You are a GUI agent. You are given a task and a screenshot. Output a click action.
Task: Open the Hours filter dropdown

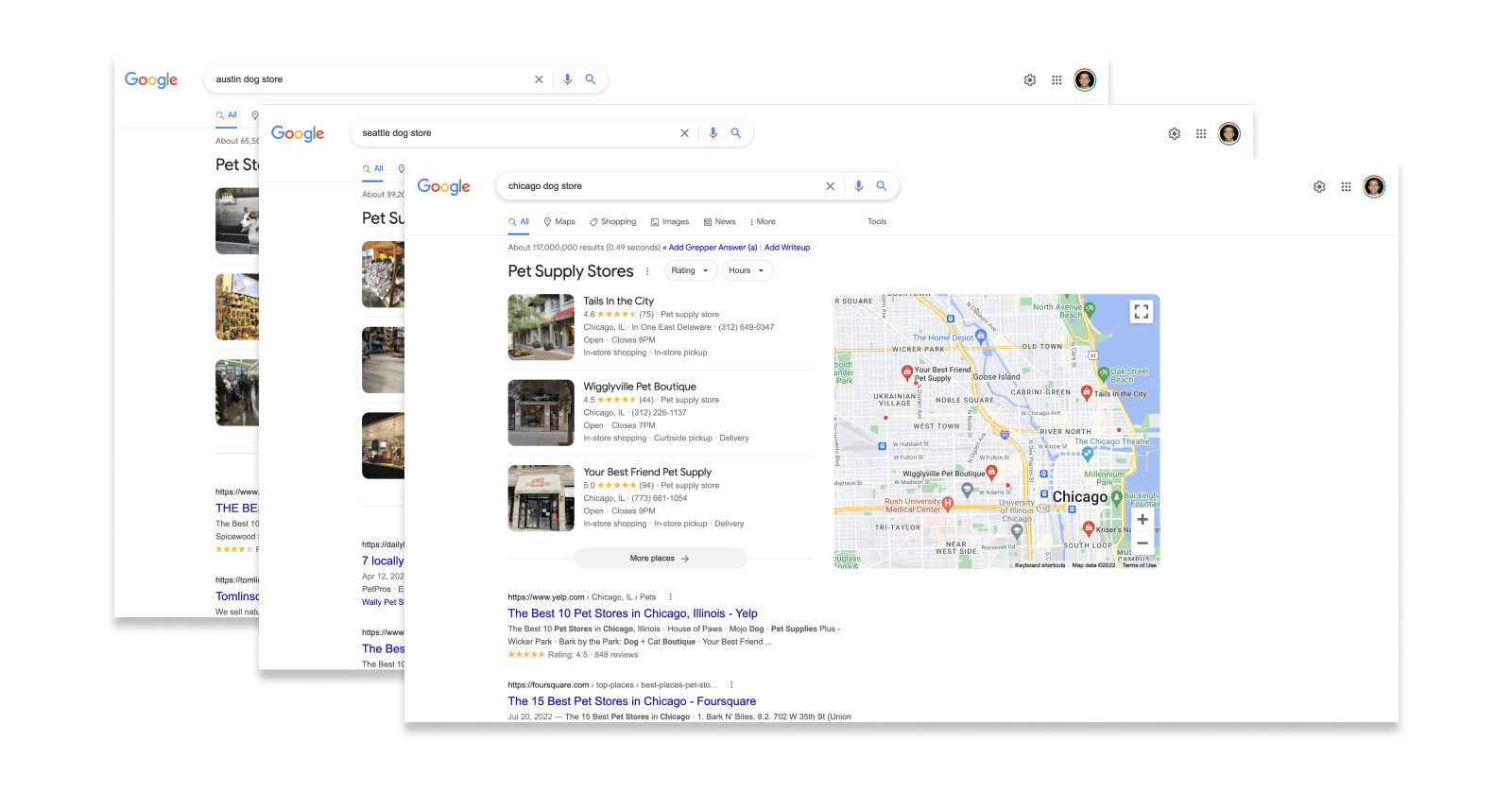[x=747, y=271]
